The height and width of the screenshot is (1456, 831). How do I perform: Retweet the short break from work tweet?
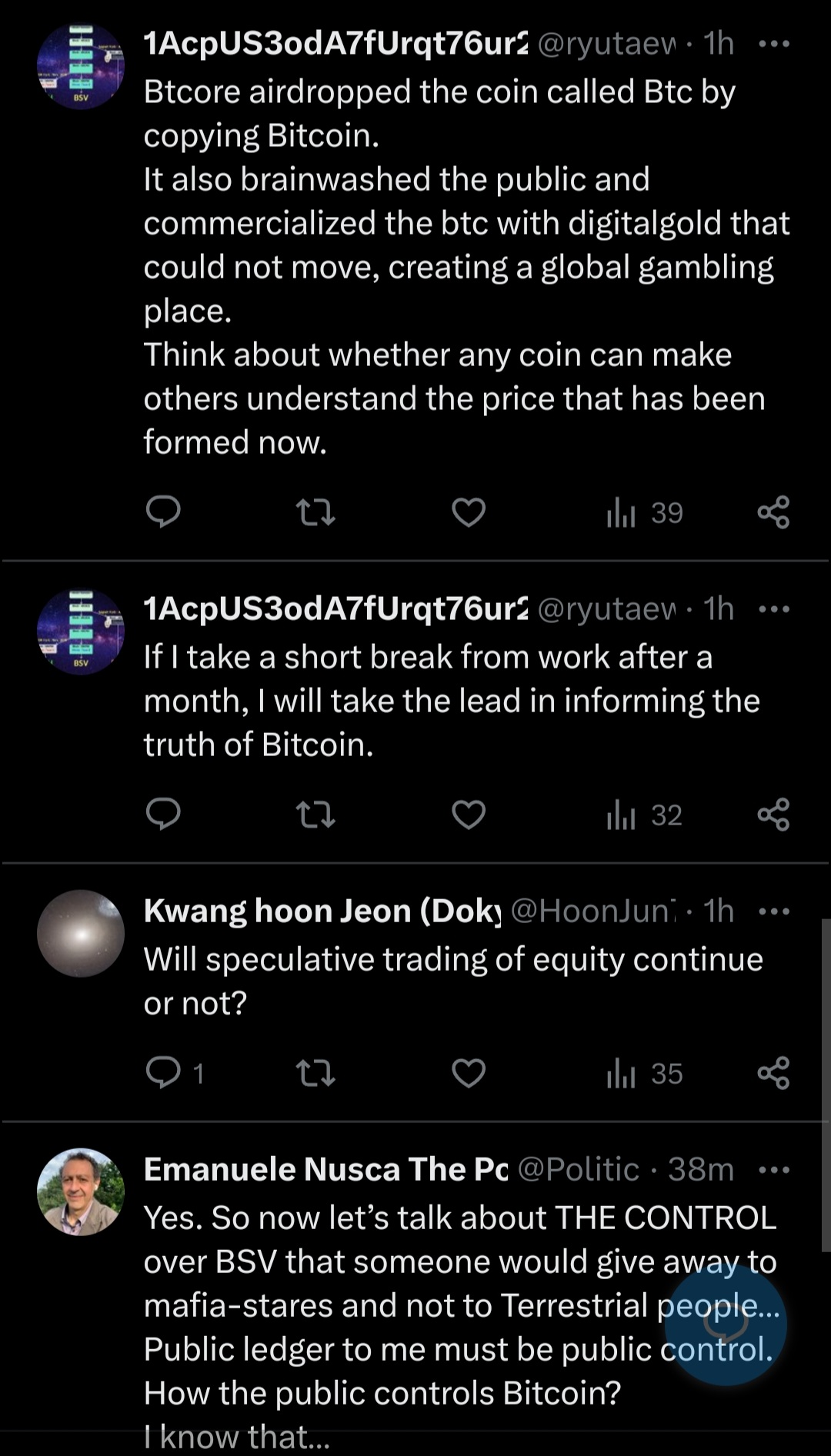click(x=315, y=815)
